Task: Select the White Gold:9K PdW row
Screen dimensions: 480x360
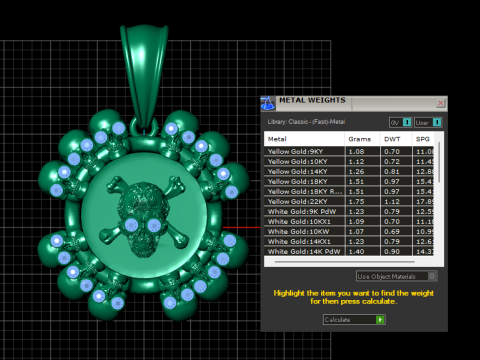Action: point(349,211)
